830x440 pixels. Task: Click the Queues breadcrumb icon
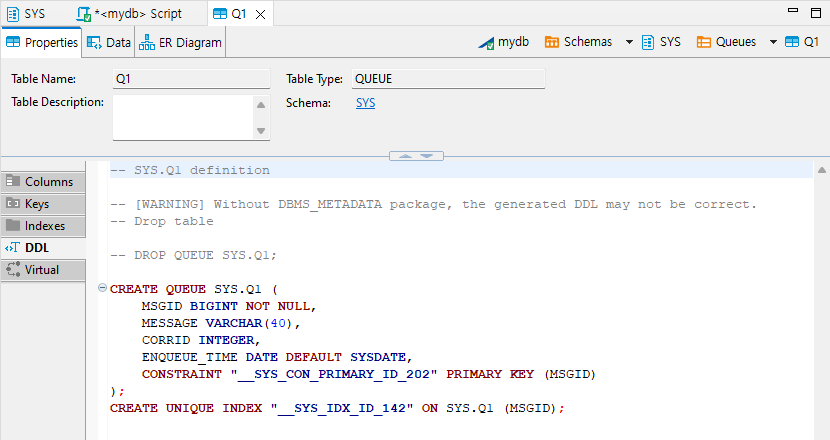coord(703,42)
